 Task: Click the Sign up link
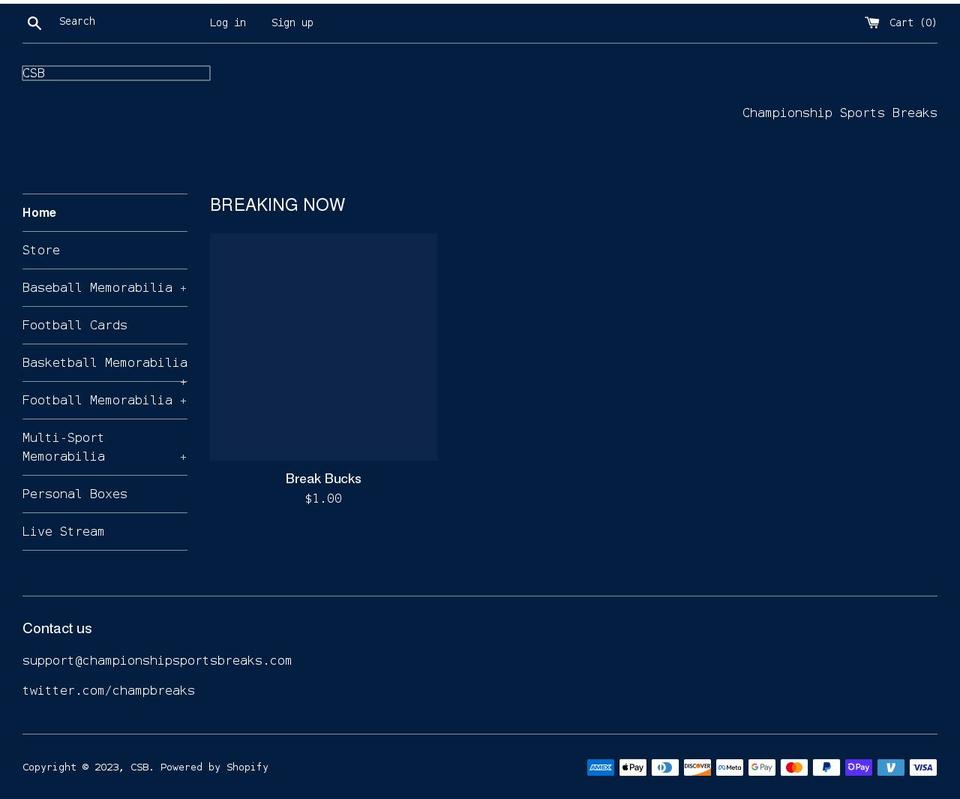tap(292, 22)
